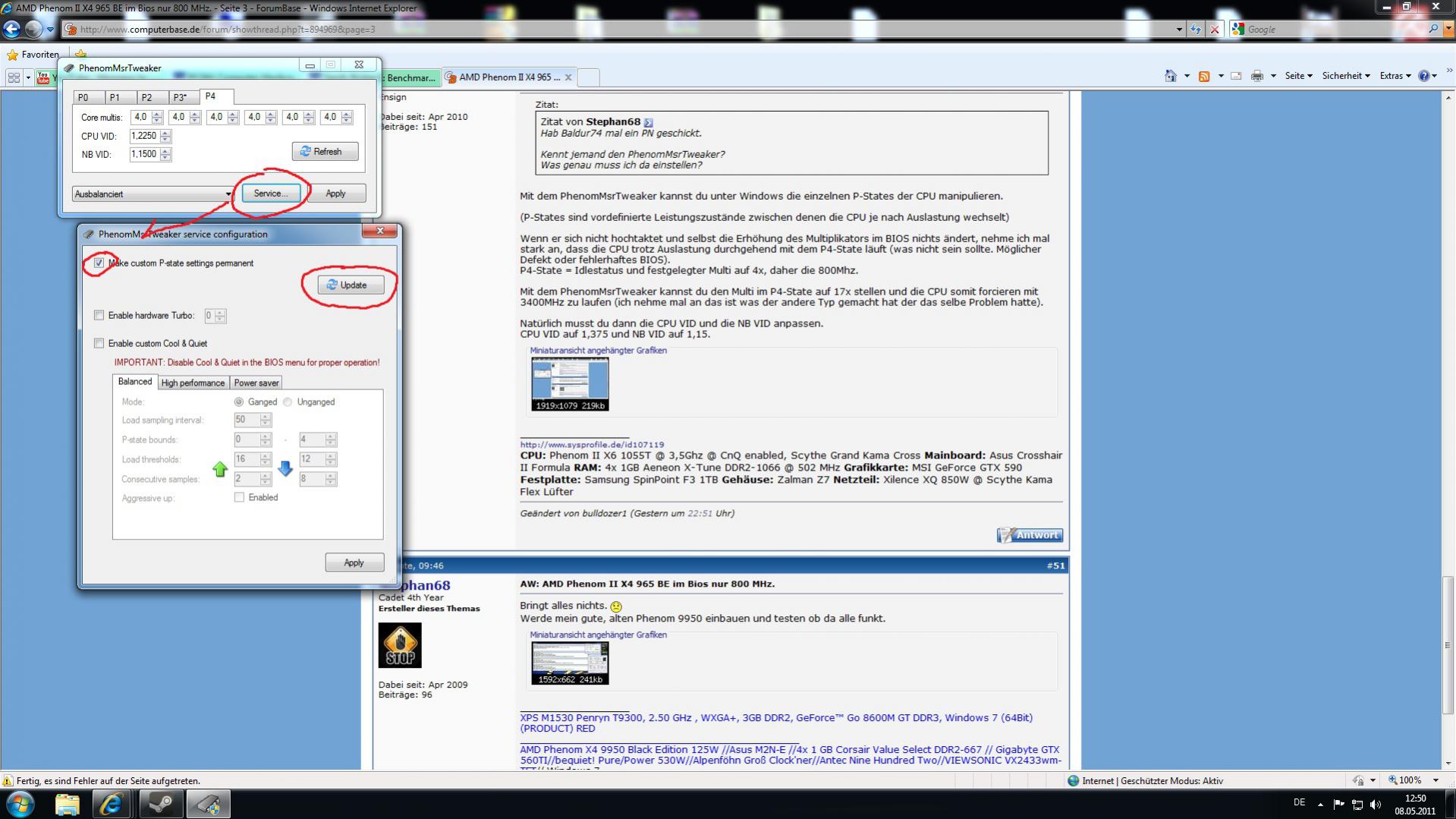Click the PhenomMsrTweaker taskbar icon
The image size is (1456, 819).
[x=208, y=804]
